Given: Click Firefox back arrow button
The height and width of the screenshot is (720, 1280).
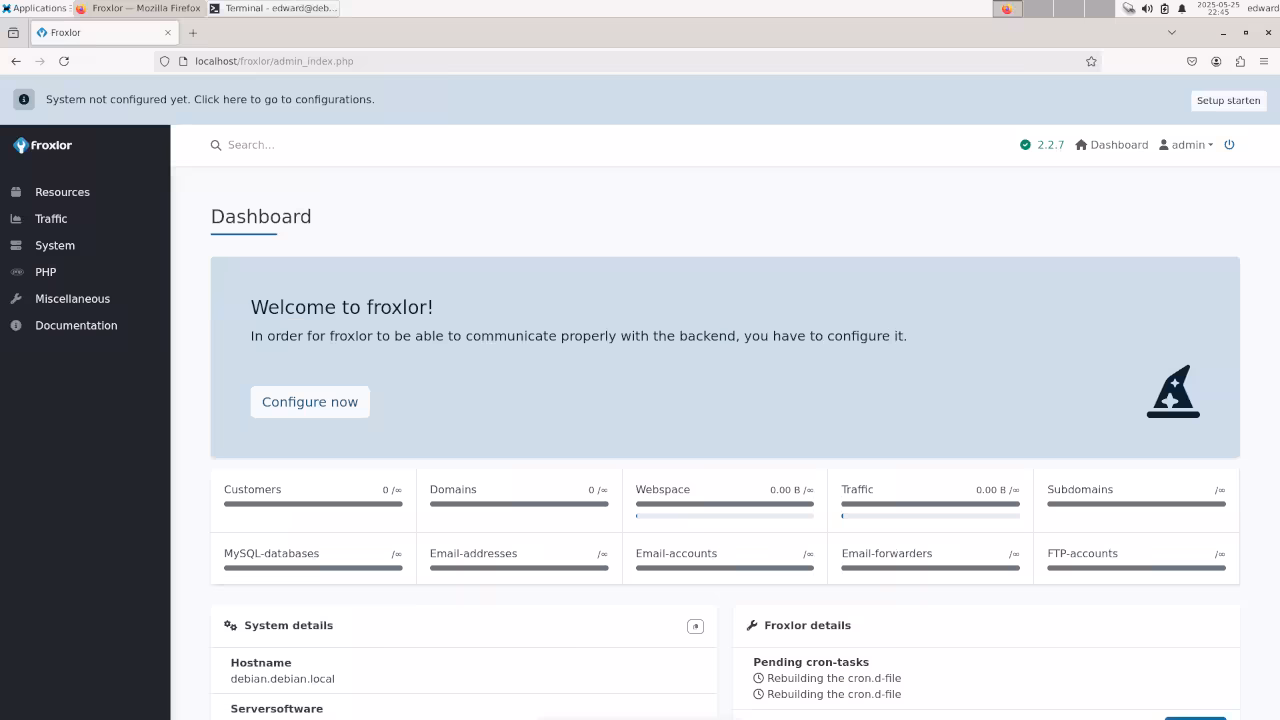Looking at the screenshot, I should [16, 61].
